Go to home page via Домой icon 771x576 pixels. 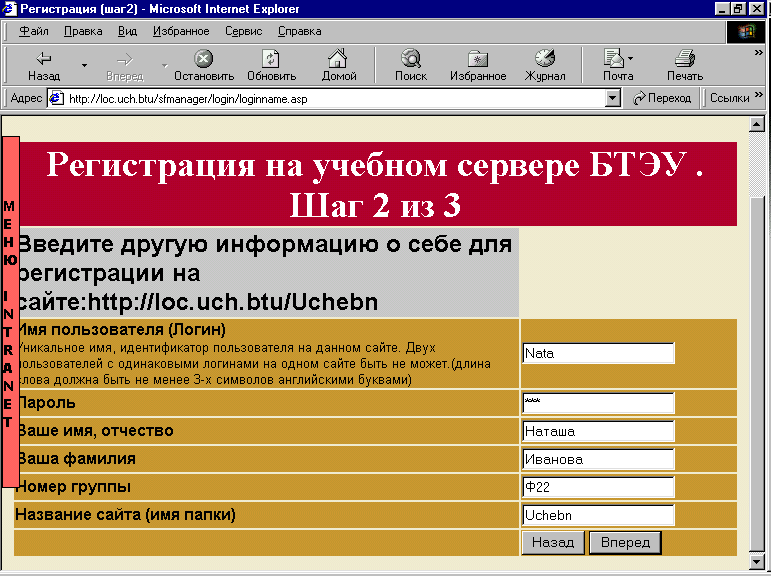[x=338, y=59]
